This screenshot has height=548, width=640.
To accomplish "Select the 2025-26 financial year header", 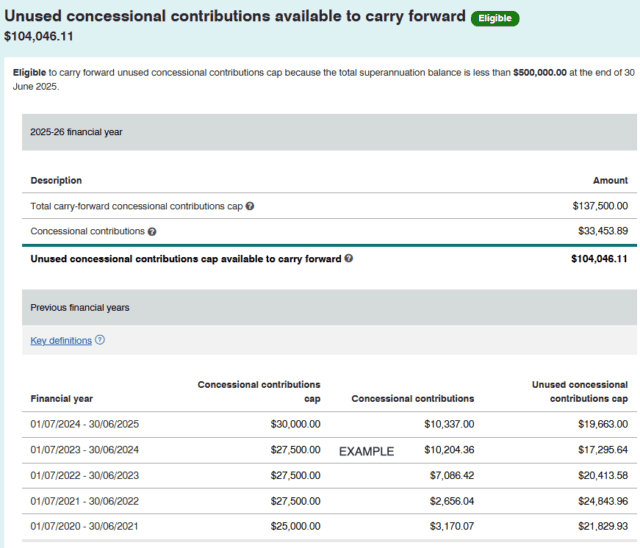I will pos(329,132).
